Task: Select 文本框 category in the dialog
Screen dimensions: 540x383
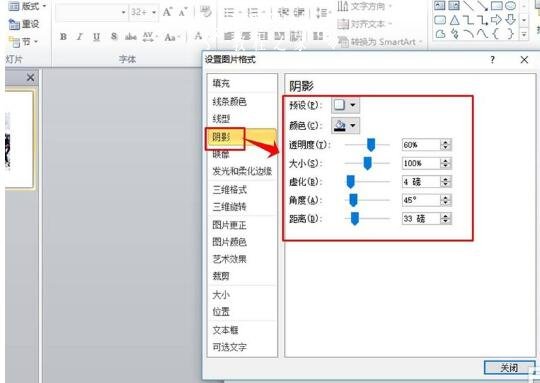Action: (242, 330)
